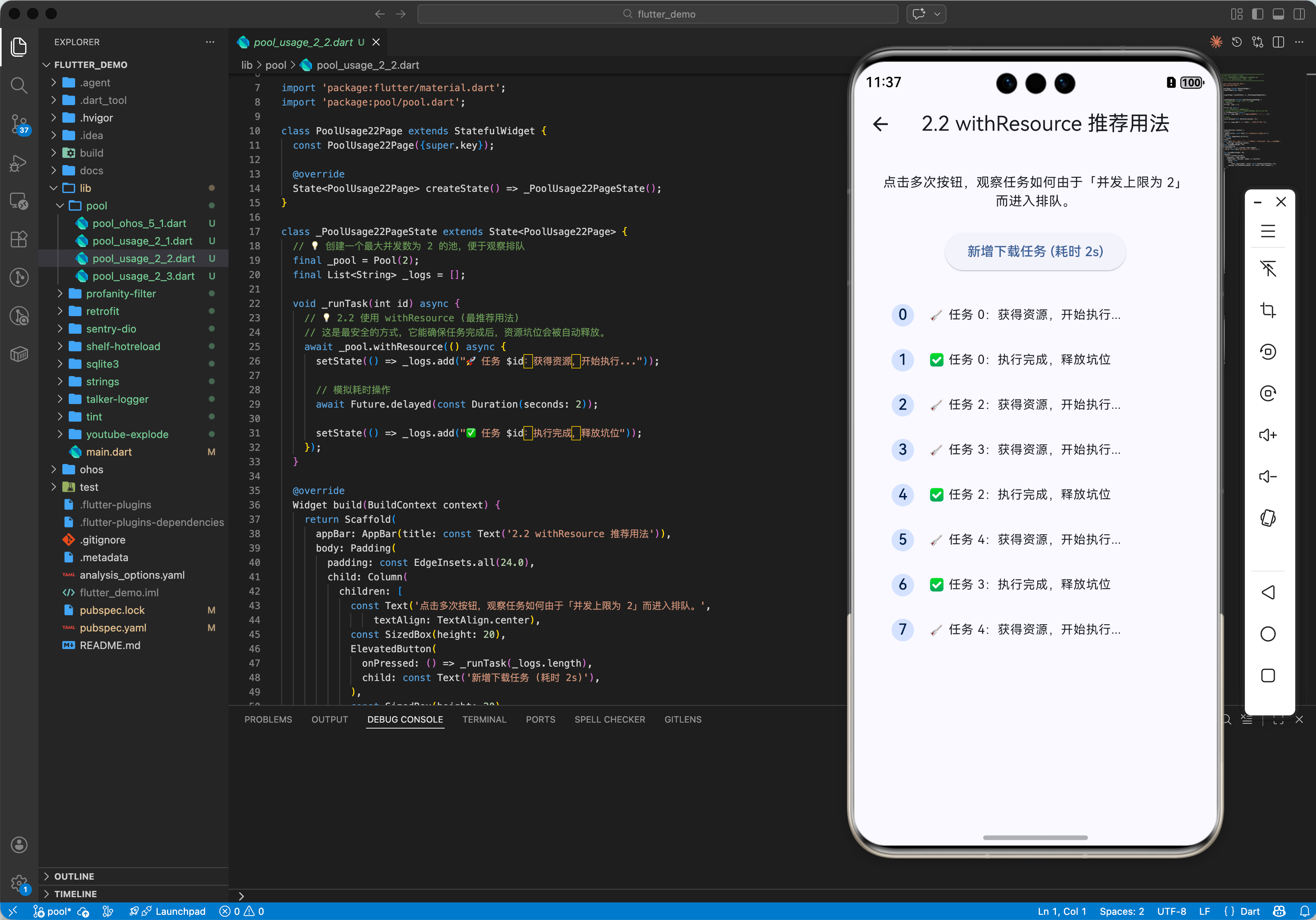1316x920 pixels.
Task: Toggle the bottom panel layout icon
Action: point(1278,14)
